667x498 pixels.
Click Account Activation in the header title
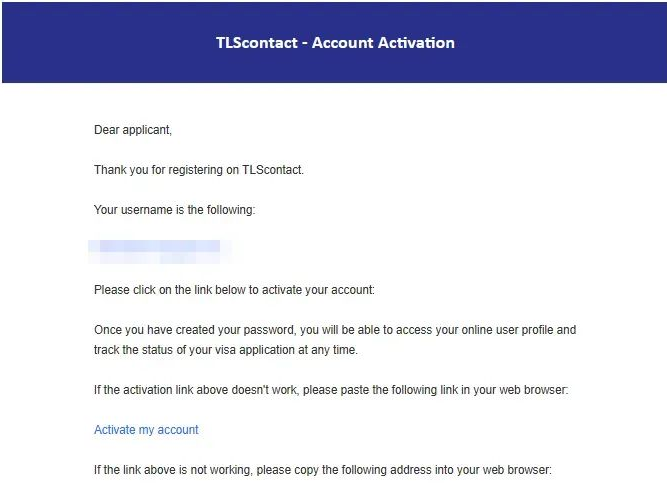coord(383,43)
